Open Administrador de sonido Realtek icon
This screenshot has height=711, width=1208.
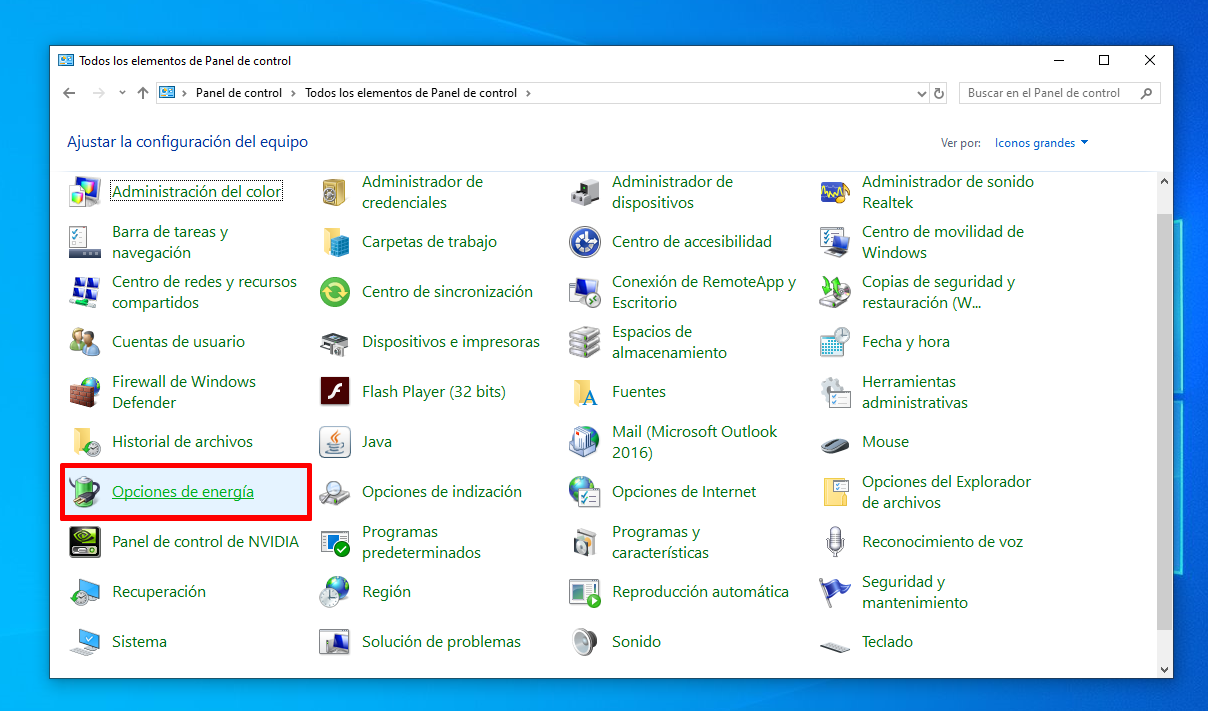(x=834, y=191)
